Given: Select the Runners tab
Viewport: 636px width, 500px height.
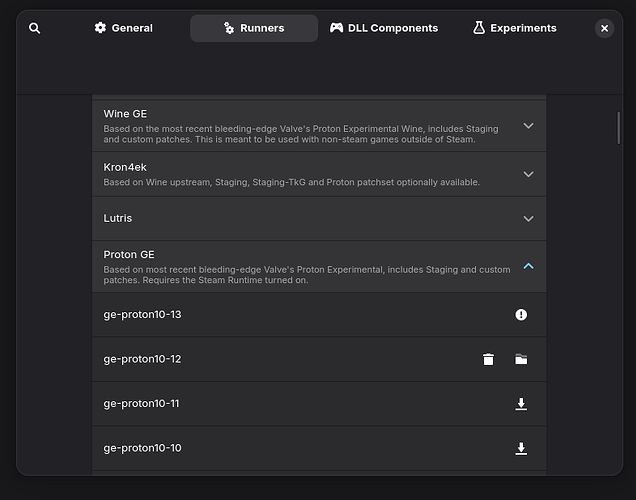Looking at the screenshot, I should 254,28.
